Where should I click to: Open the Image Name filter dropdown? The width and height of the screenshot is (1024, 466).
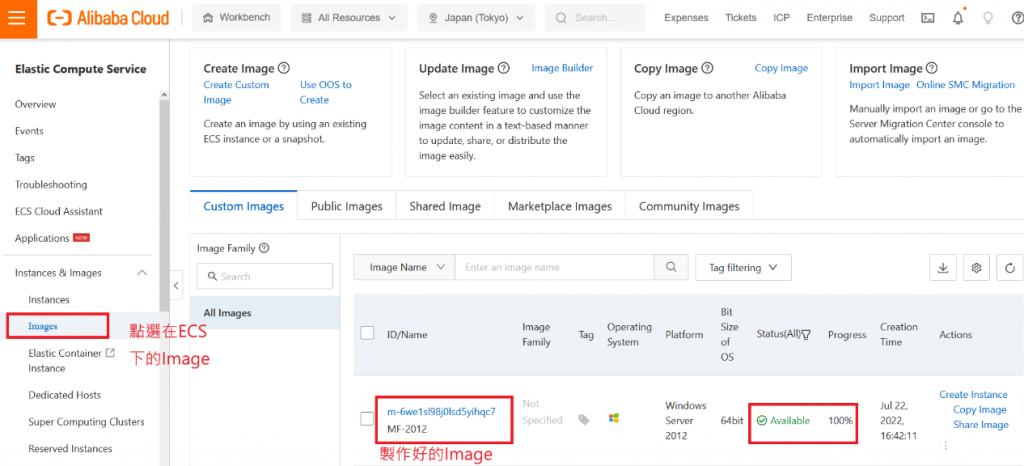pyautogui.click(x=404, y=267)
